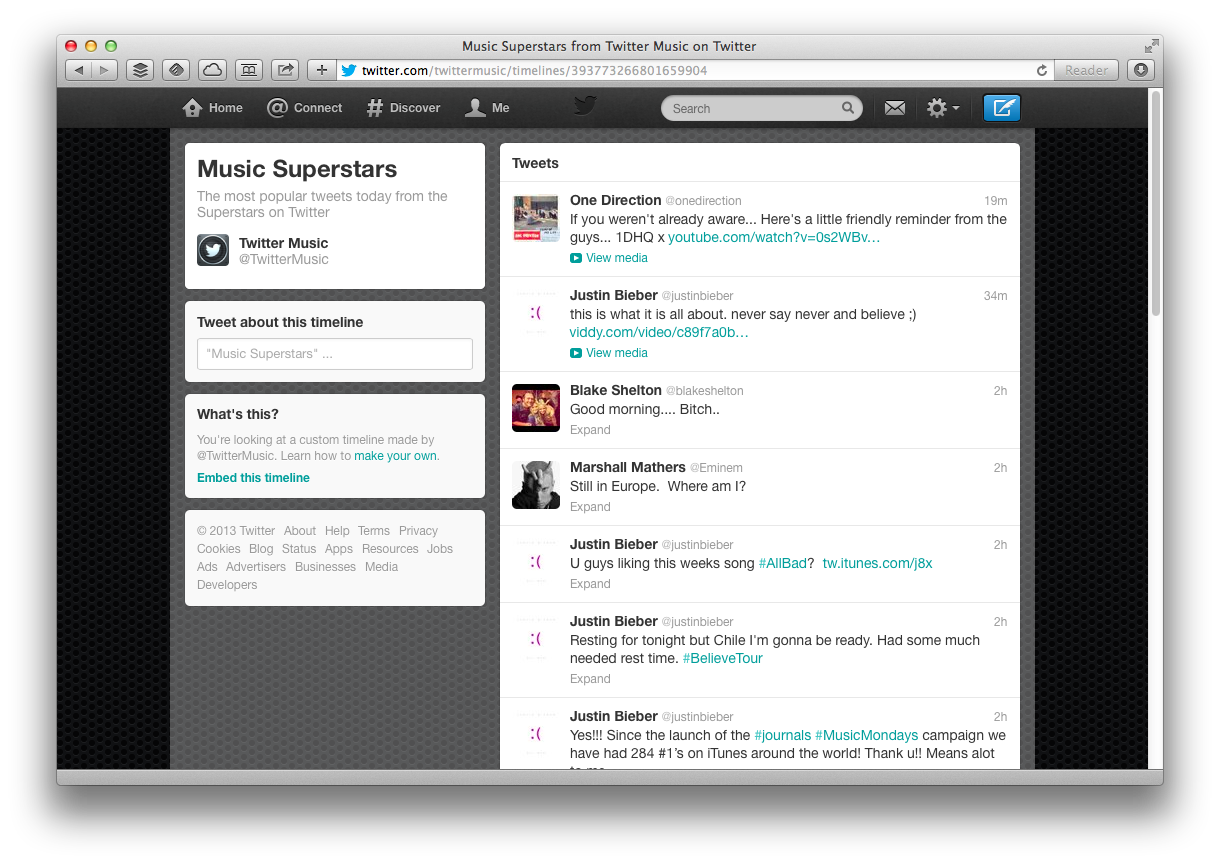Click the Twitter search field
Image resolution: width=1220 pixels, height=864 pixels.
pyautogui.click(x=761, y=108)
